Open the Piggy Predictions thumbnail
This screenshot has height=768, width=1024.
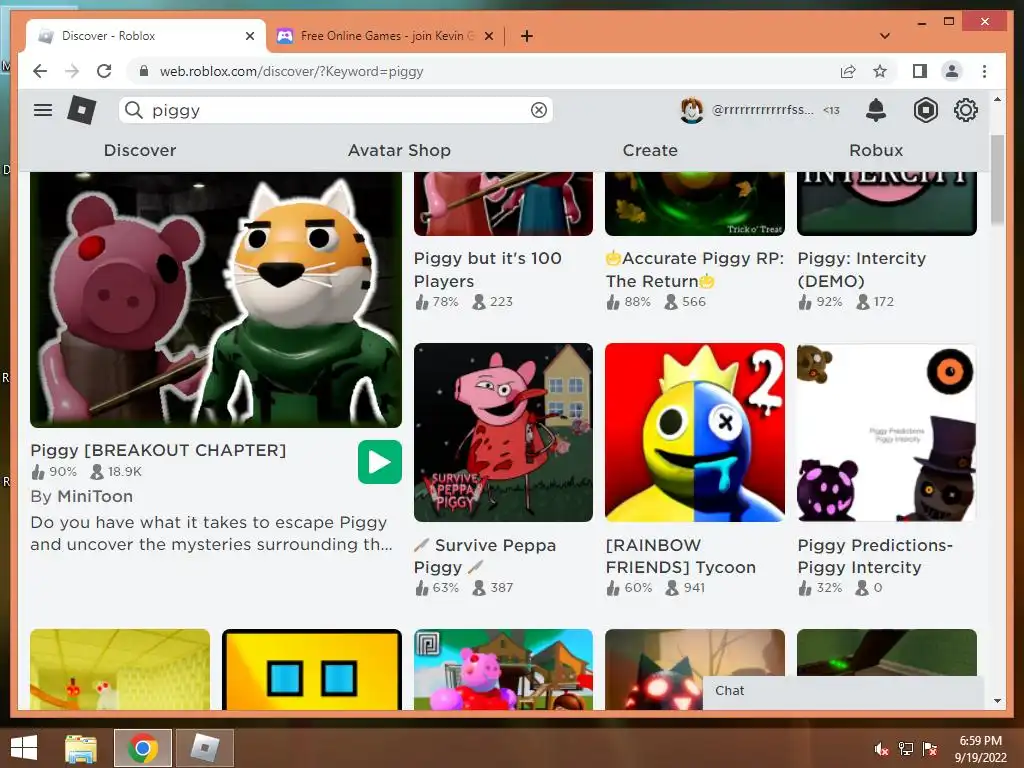click(887, 432)
